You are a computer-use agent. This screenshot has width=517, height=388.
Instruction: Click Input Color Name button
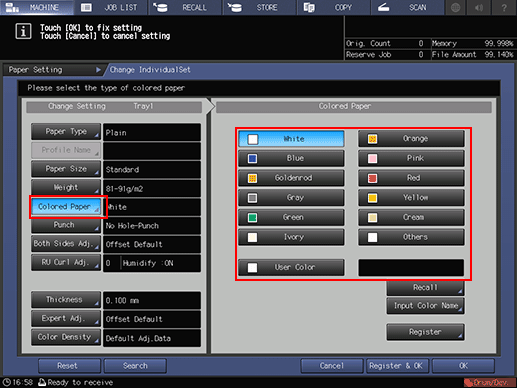coord(425,306)
